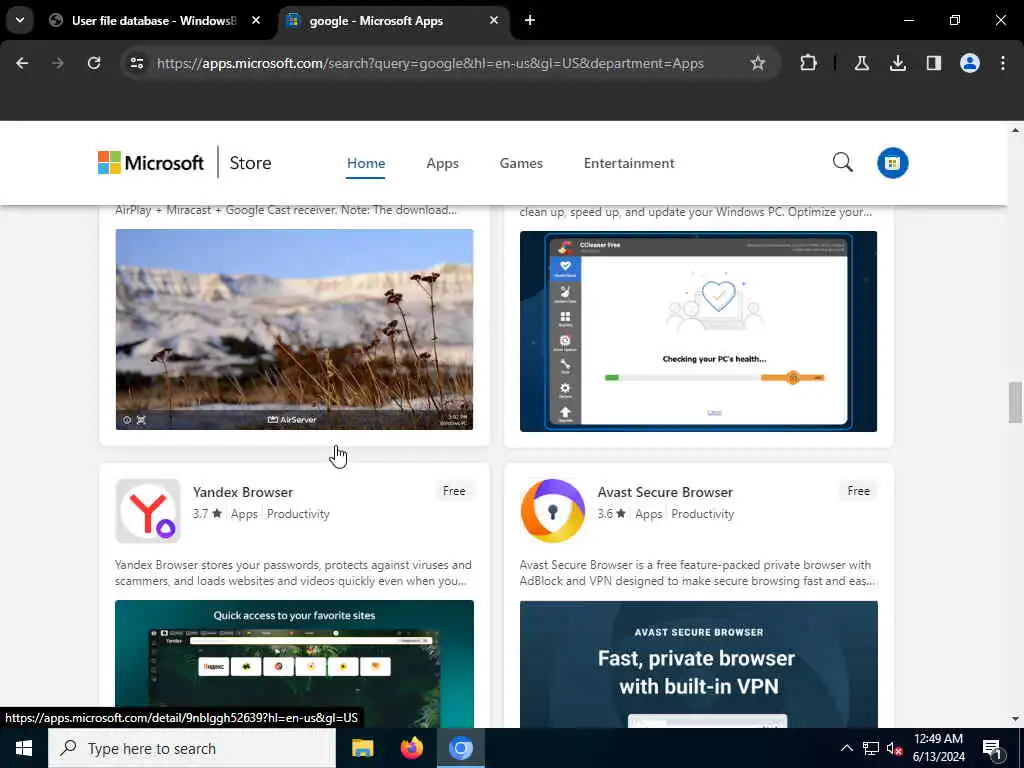Open the Yandex Browser title
Screen dimensions: 1024x768
[243, 492]
